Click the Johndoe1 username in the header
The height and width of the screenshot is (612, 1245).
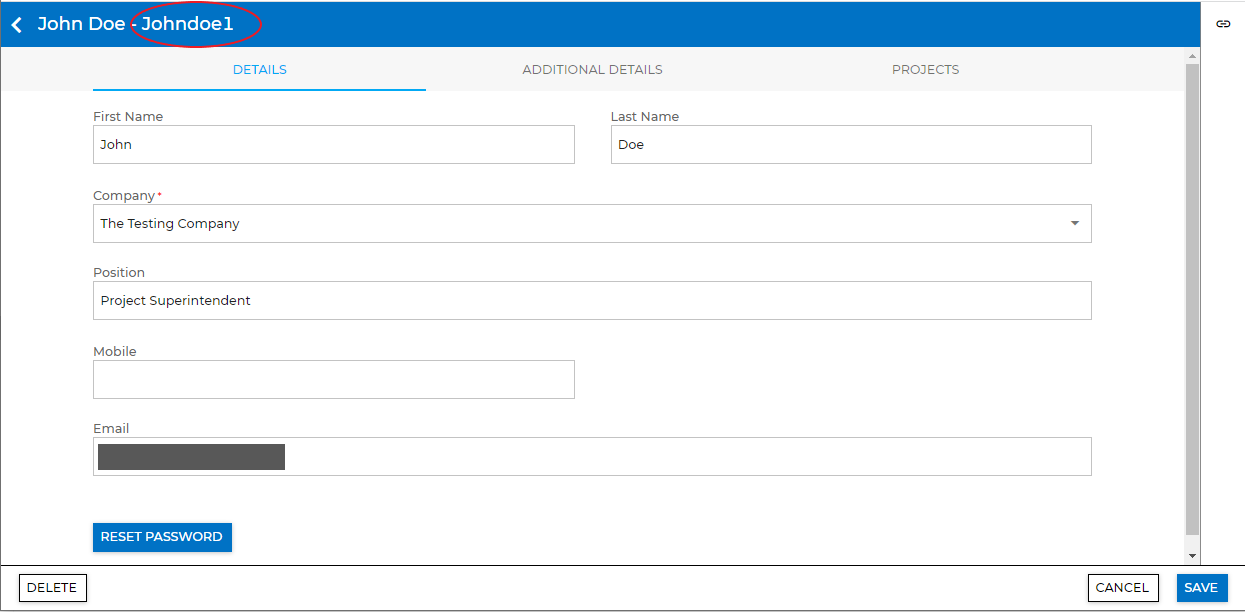[x=188, y=24]
